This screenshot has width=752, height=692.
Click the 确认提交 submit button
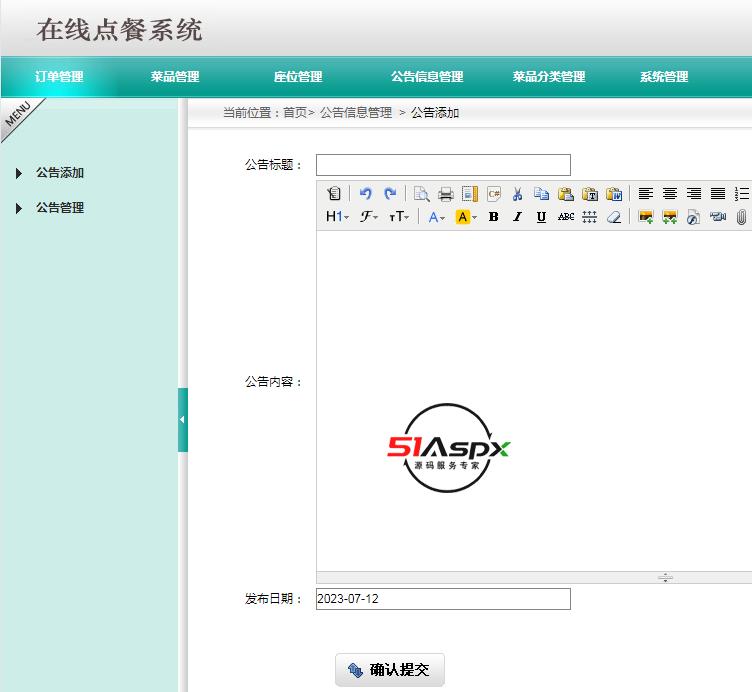pos(390,669)
